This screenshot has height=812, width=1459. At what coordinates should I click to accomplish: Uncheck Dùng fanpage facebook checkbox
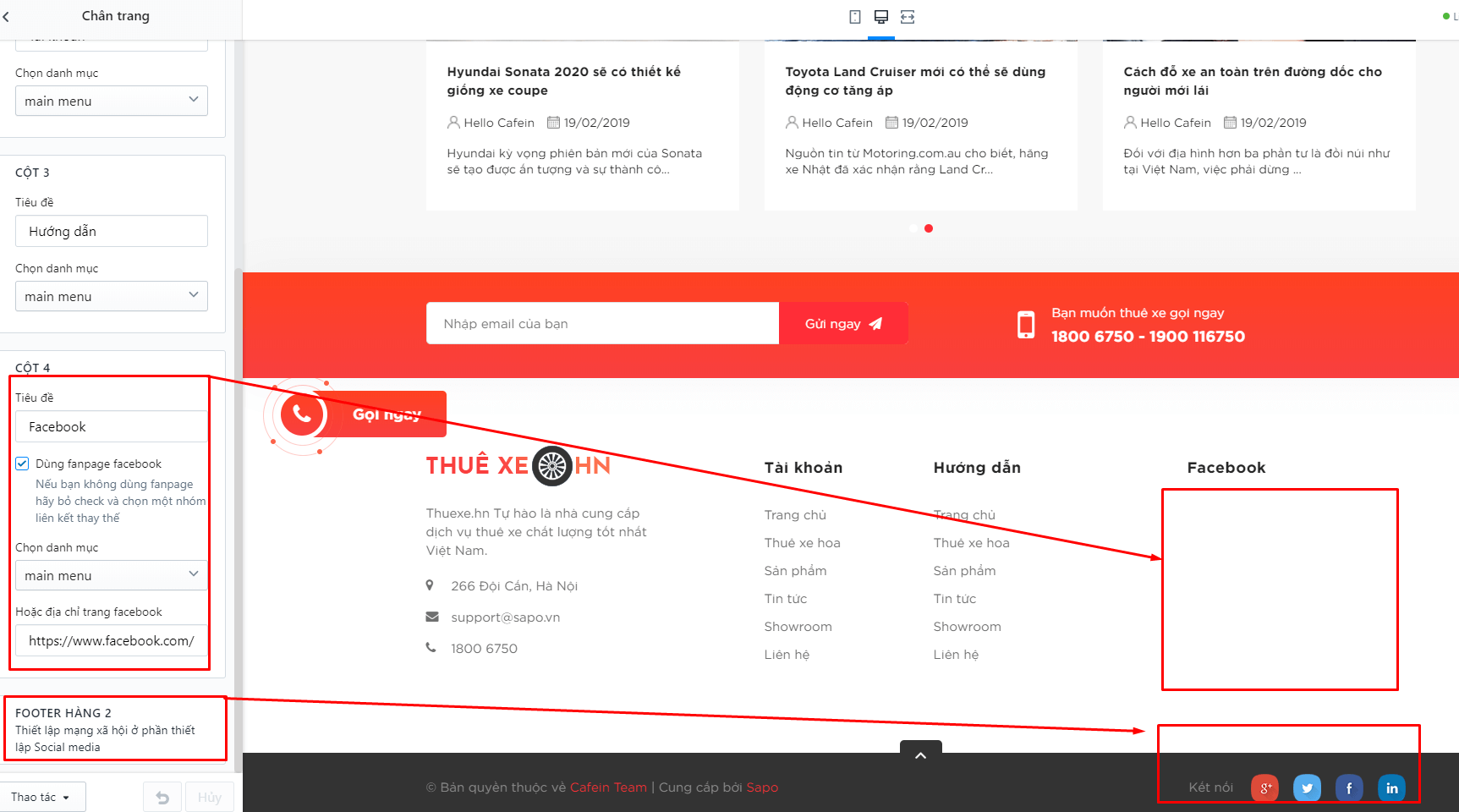22,464
